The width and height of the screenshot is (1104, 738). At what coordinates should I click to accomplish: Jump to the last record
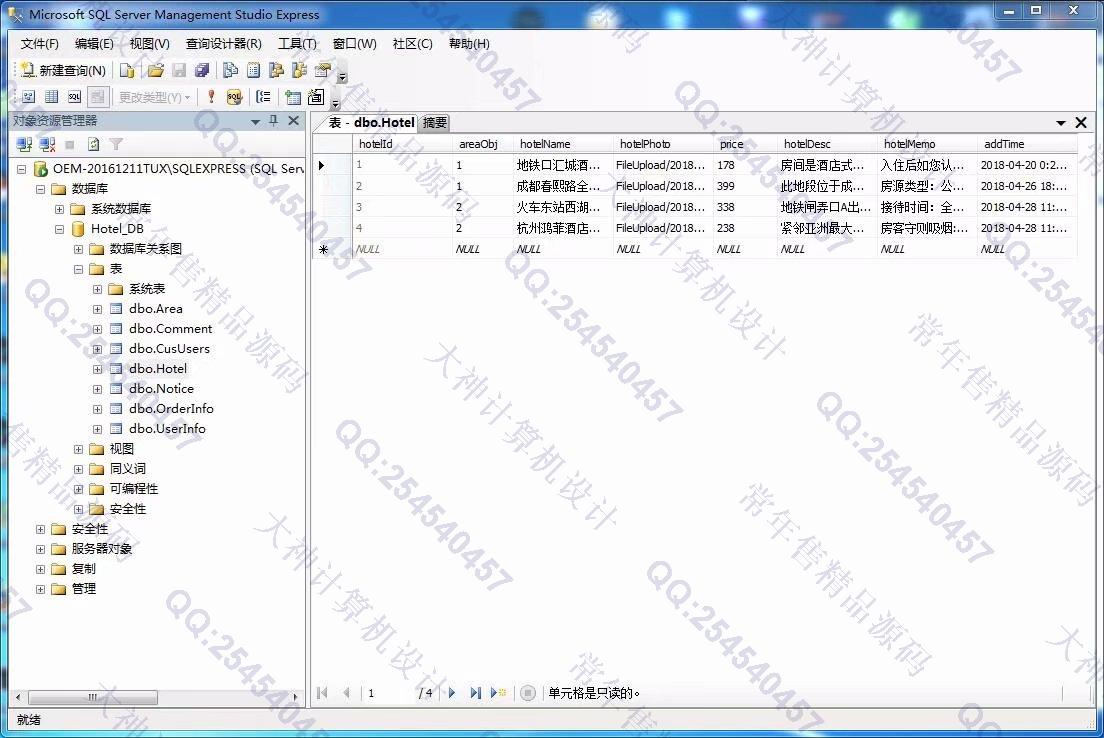[x=475, y=693]
